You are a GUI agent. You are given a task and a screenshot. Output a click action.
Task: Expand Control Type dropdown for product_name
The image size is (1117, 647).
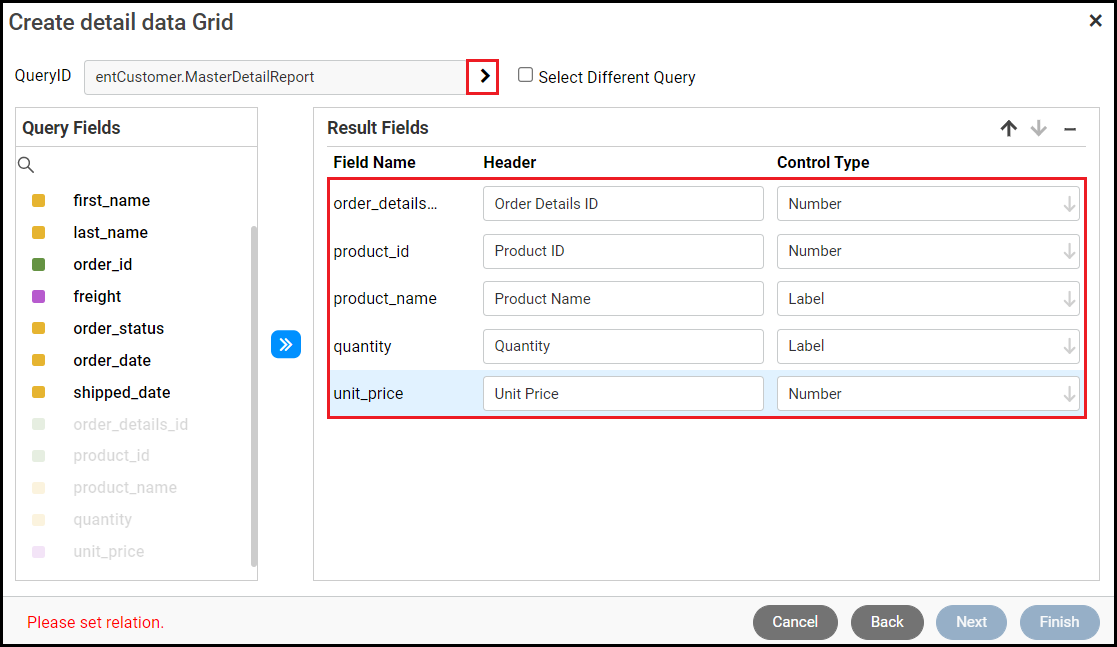(x=927, y=299)
